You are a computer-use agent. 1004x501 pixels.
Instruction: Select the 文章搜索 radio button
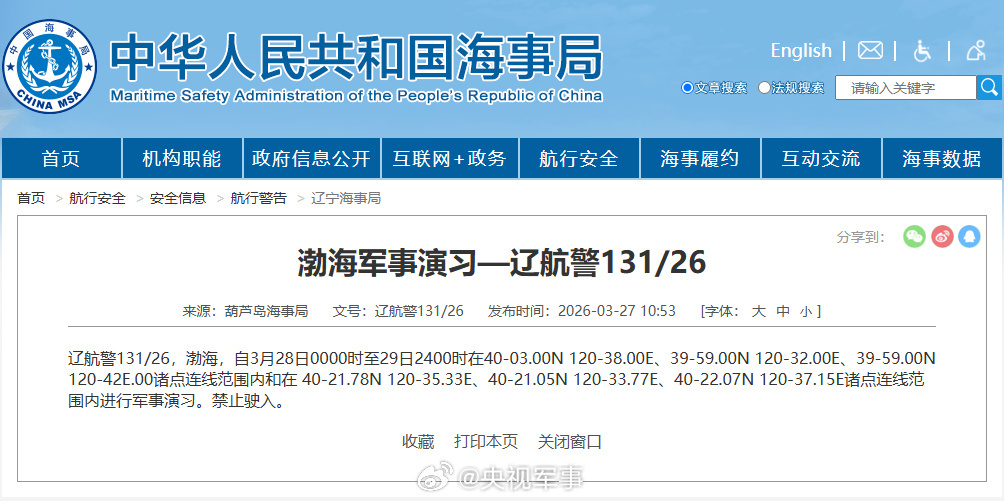(x=687, y=88)
